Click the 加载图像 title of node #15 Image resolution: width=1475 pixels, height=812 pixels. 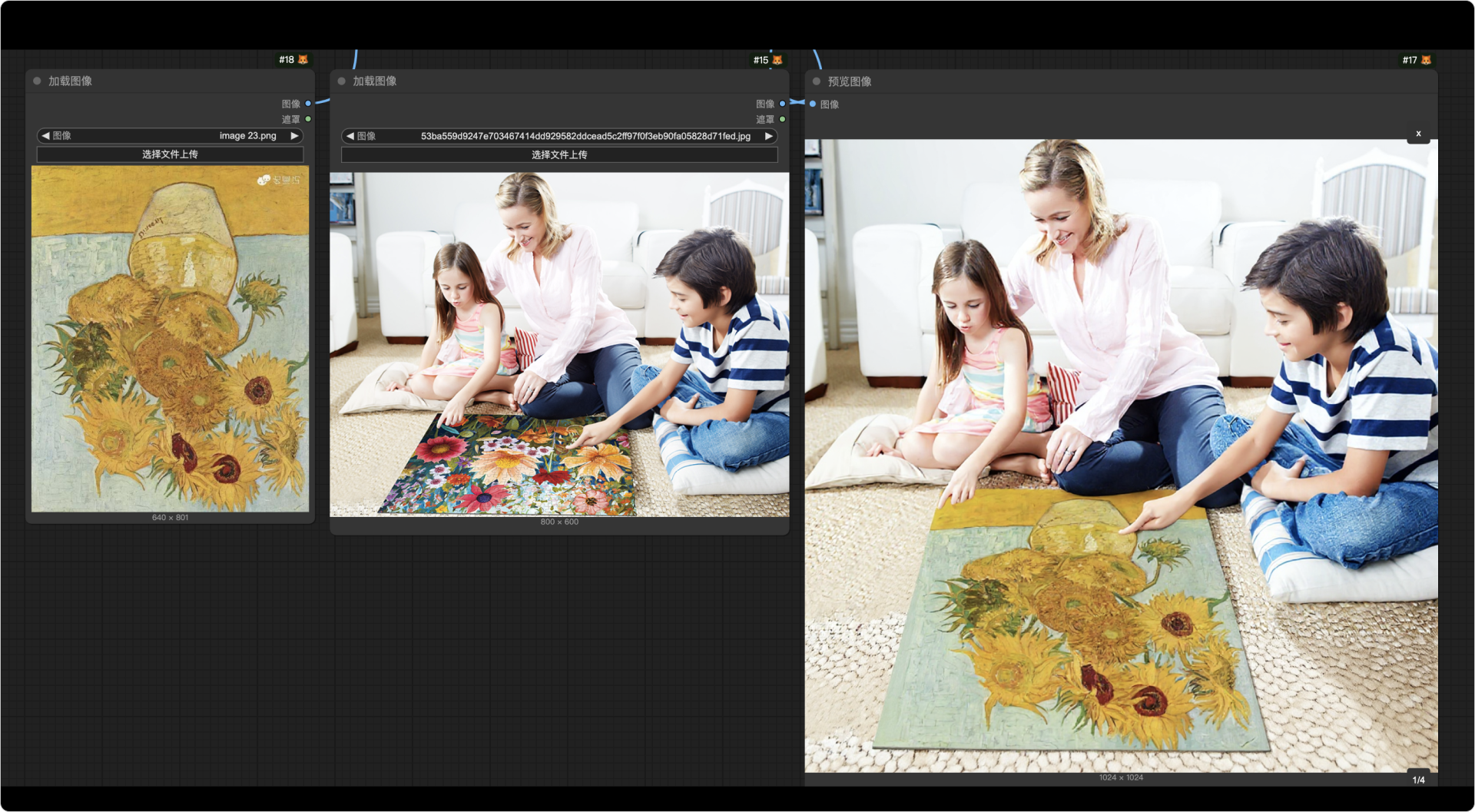(375, 81)
